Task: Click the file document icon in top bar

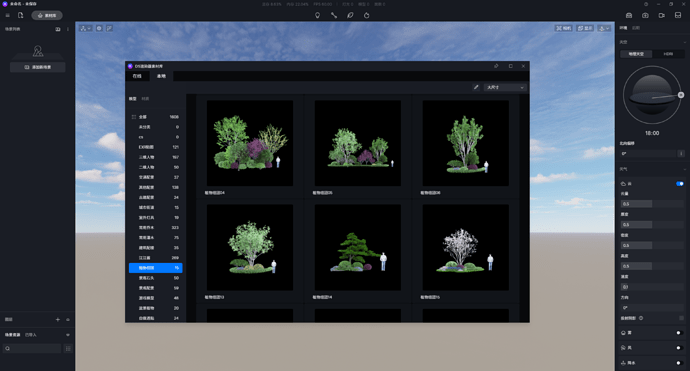Action: click(x=21, y=15)
